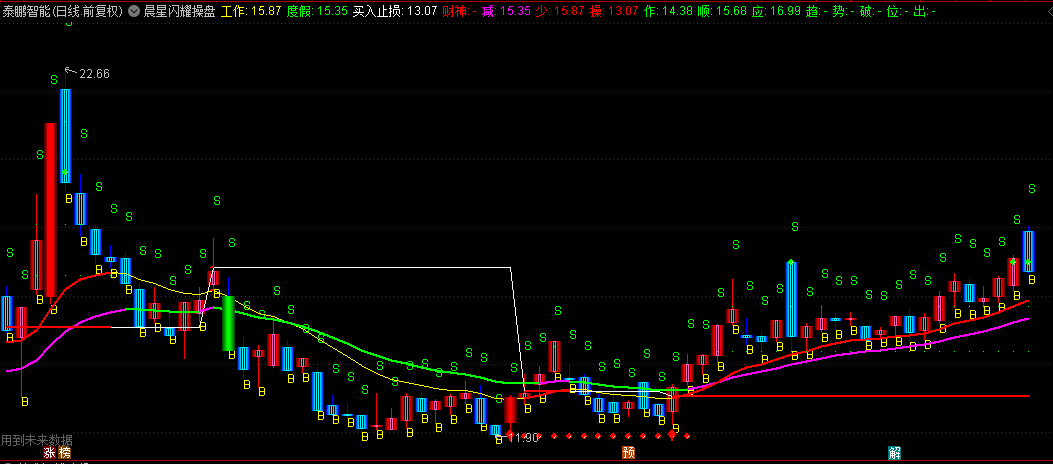Click the green 作: 14.38 value
The height and width of the screenshot is (464, 1053).
click(x=668, y=11)
